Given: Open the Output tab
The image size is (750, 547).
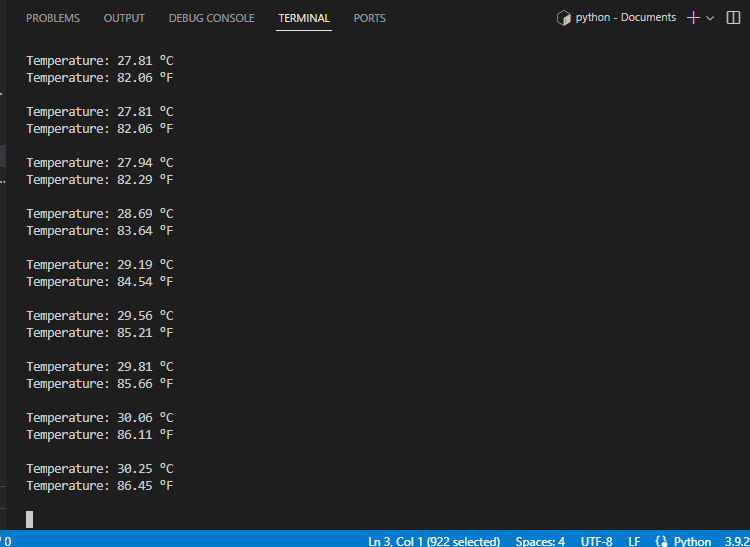Looking at the screenshot, I should click(x=124, y=18).
